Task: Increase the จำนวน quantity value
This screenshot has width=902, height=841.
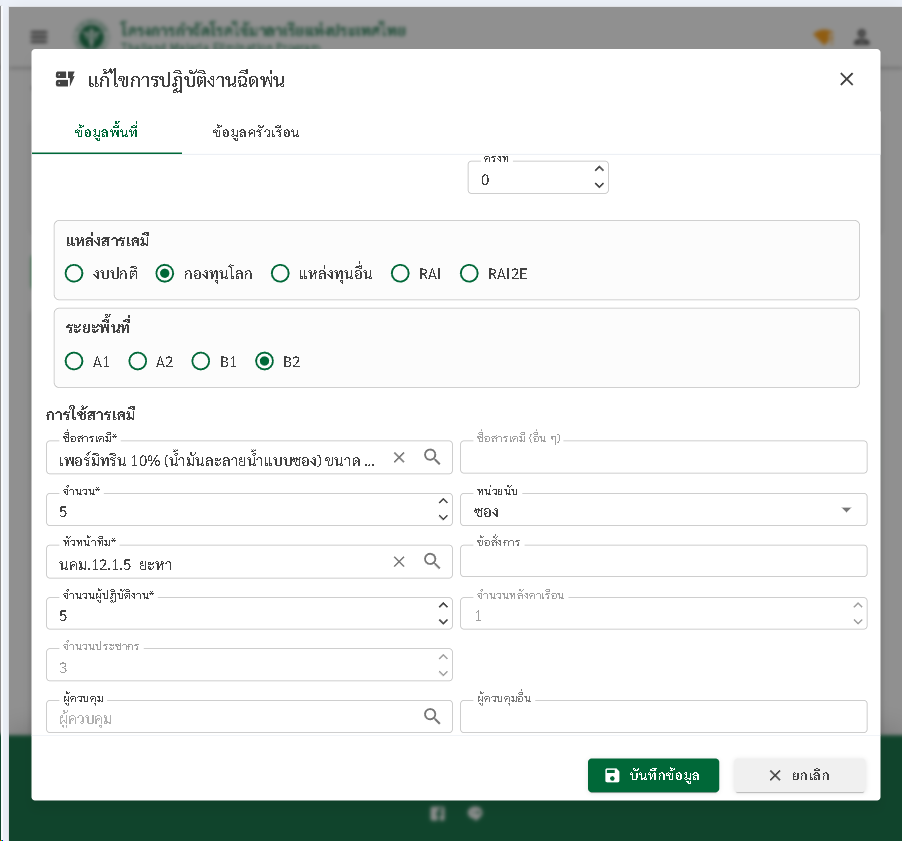Action: 443,502
